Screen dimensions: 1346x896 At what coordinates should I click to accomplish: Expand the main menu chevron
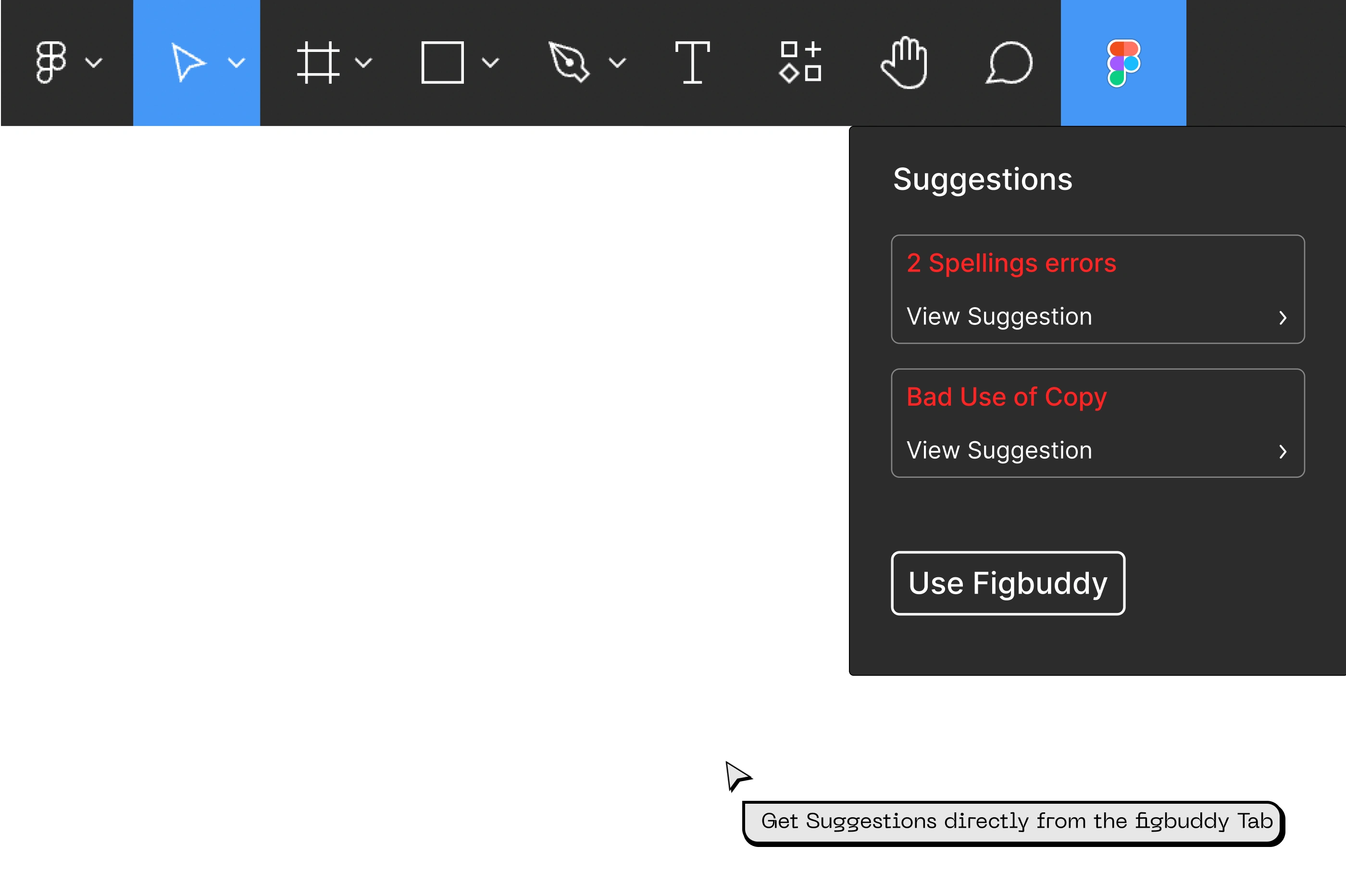94,62
